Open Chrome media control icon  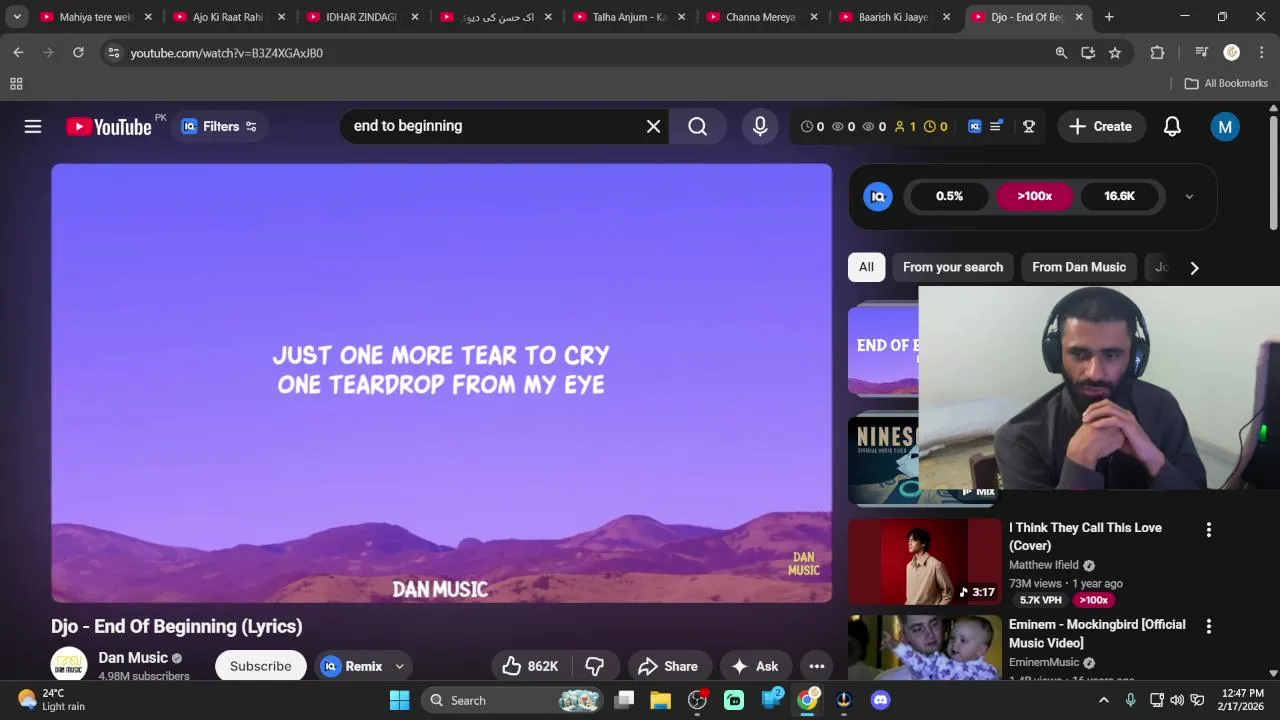point(1201,53)
